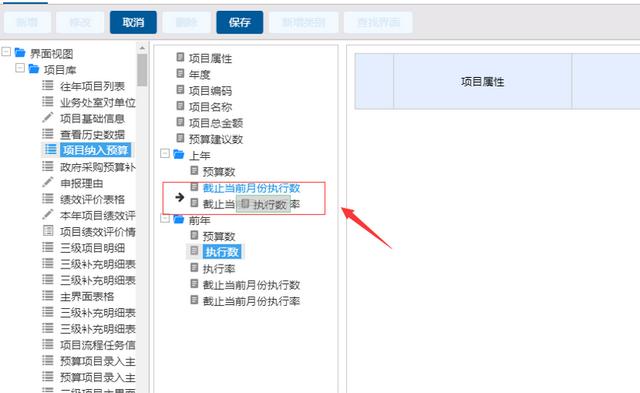Click list icon beside 查看历史数据
The image size is (640, 393).
click(48, 133)
